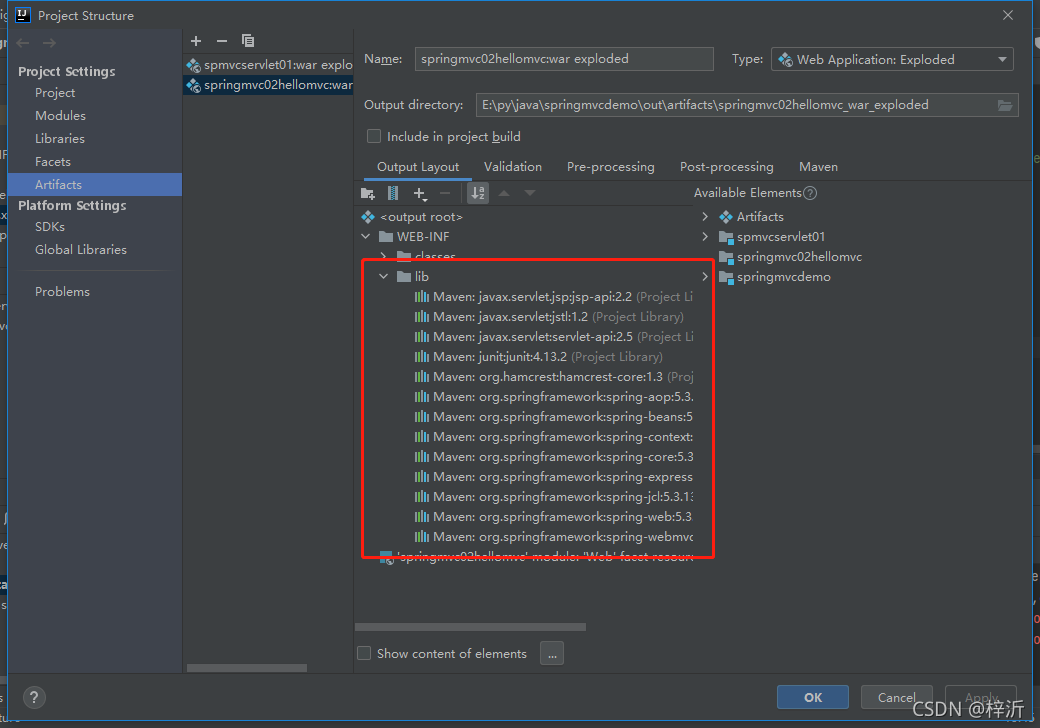Open the Type dropdown
The width and height of the screenshot is (1040, 728).
892,60
